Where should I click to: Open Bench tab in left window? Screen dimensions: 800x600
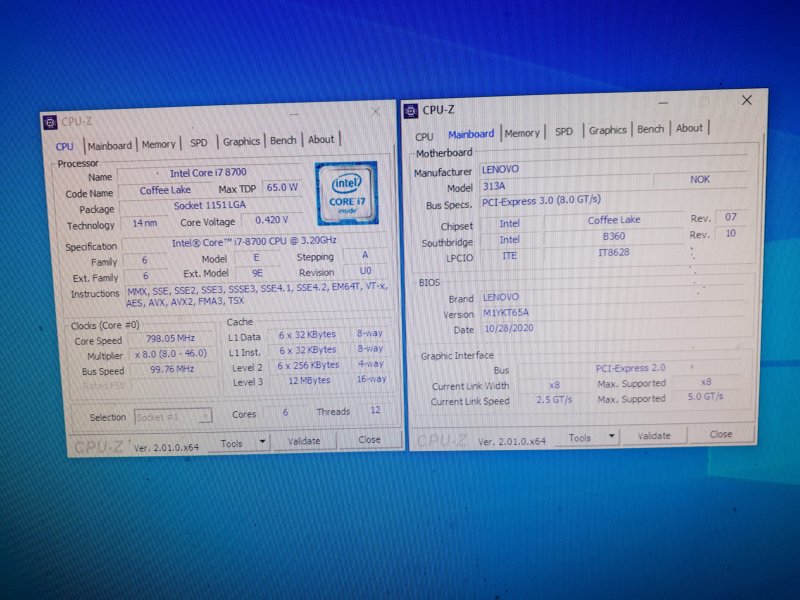283,140
